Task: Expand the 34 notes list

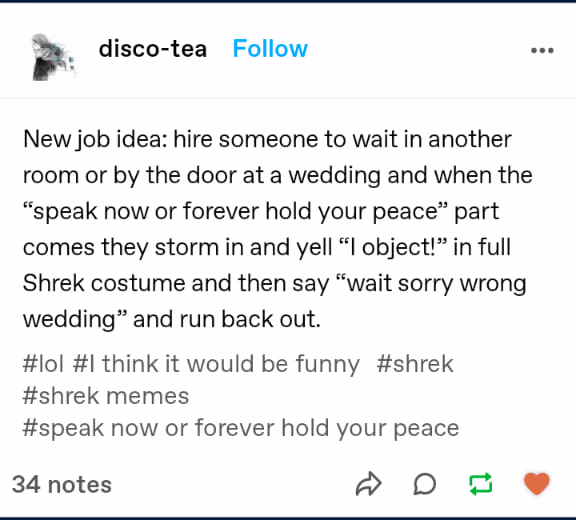Action: pyautogui.click(x=62, y=484)
